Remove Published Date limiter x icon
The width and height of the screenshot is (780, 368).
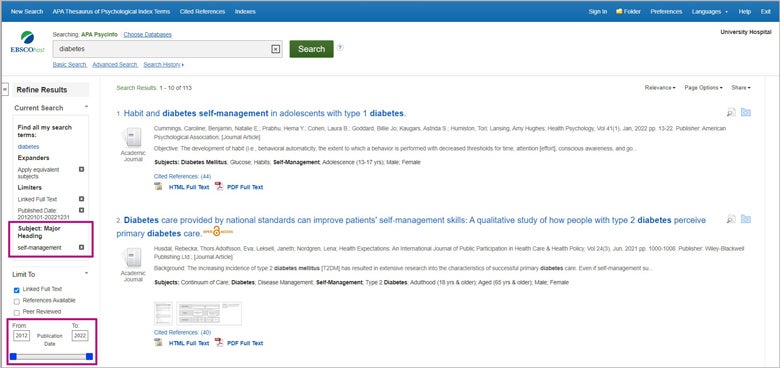(x=82, y=210)
